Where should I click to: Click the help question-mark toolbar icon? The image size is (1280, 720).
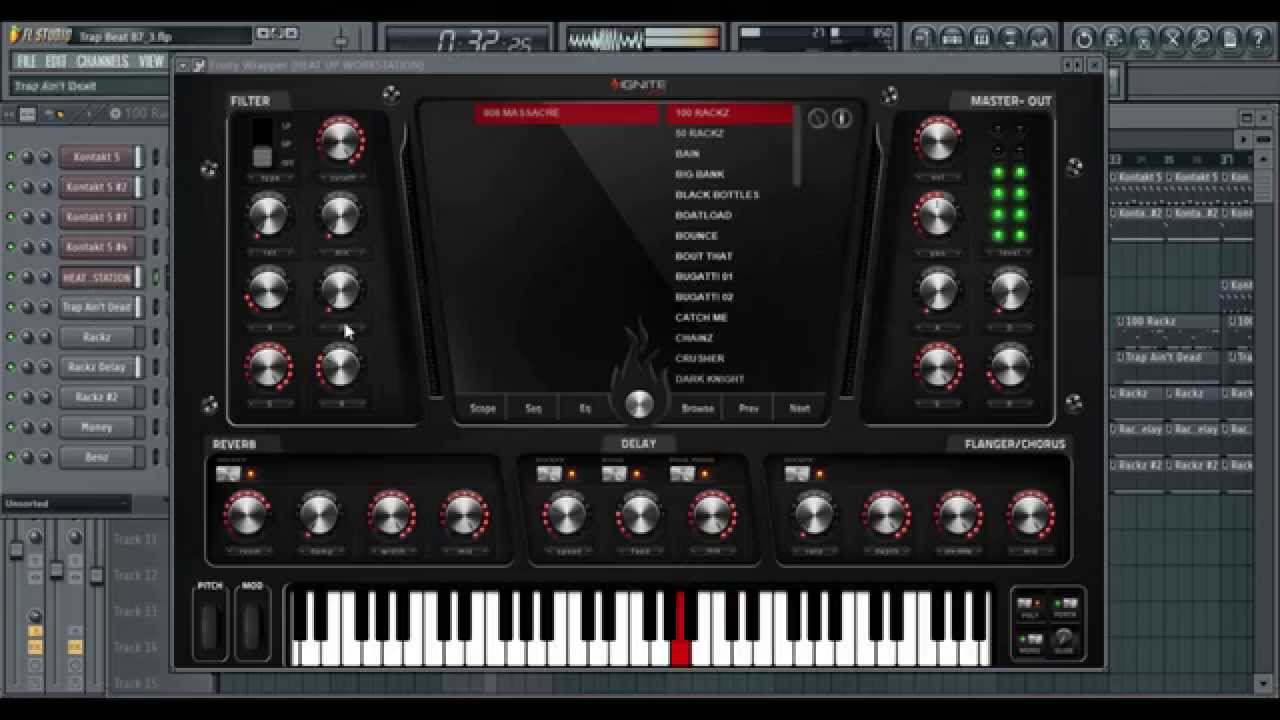coord(1260,39)
